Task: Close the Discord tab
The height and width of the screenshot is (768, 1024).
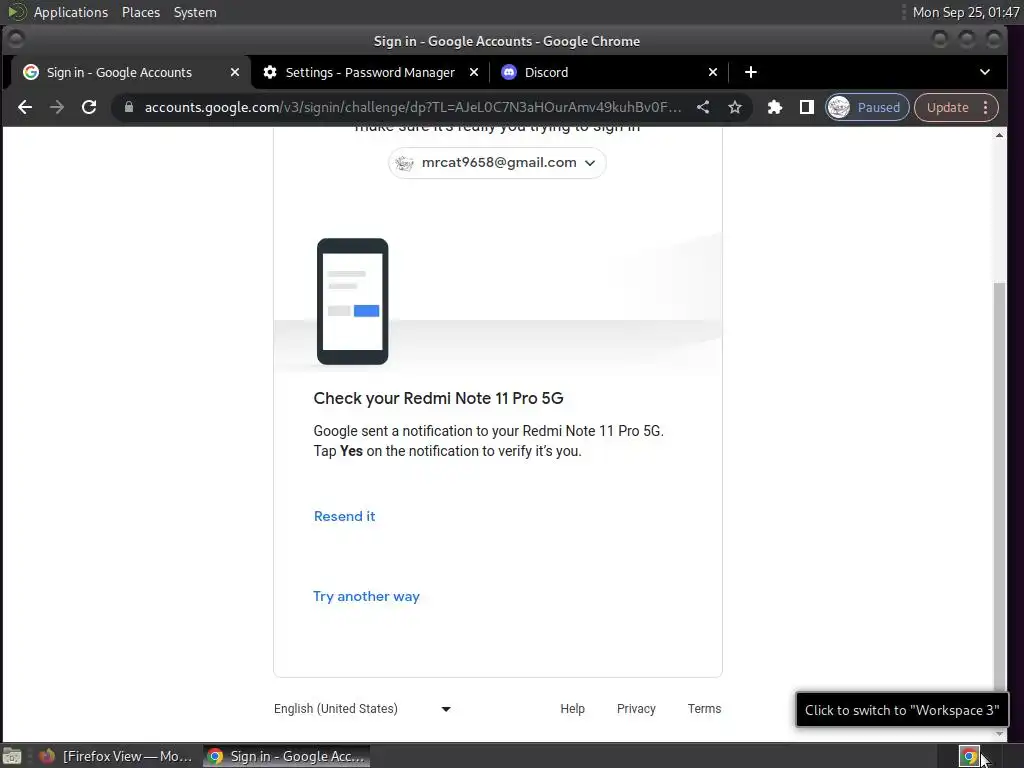Action: (713, 72)
